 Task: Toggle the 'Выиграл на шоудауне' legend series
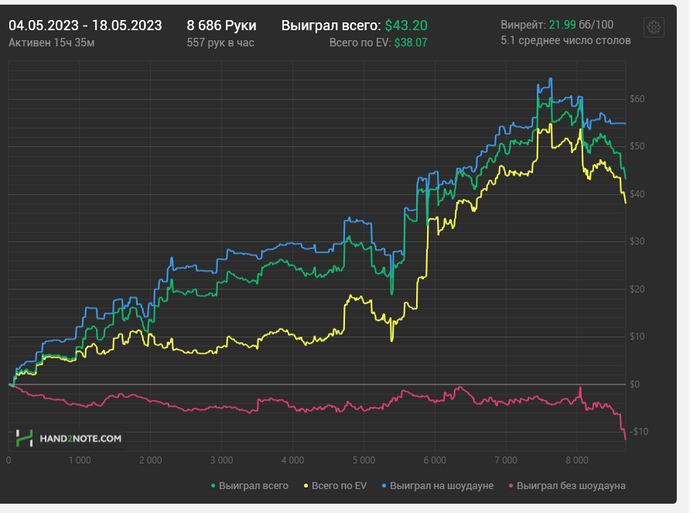438,486
